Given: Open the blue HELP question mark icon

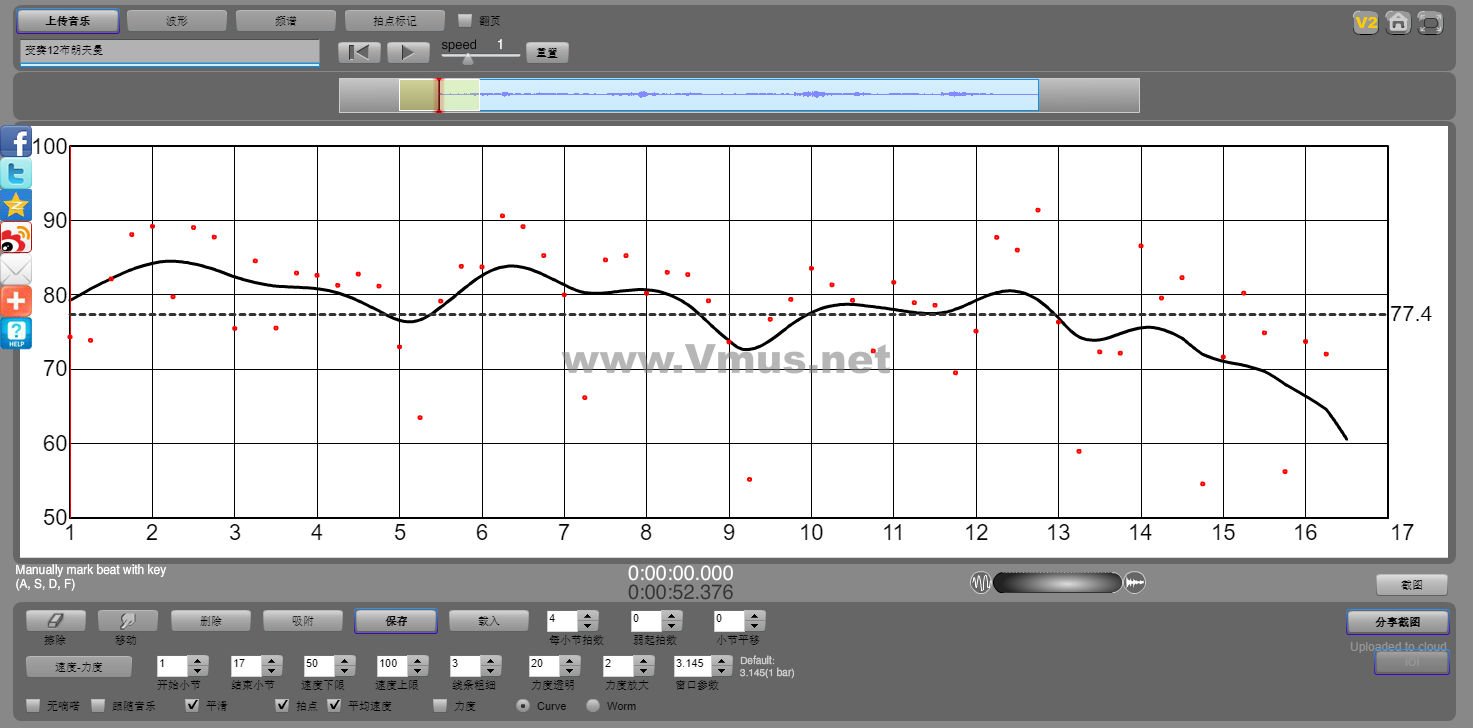Looking at the screenshot, I should (16, 333).
